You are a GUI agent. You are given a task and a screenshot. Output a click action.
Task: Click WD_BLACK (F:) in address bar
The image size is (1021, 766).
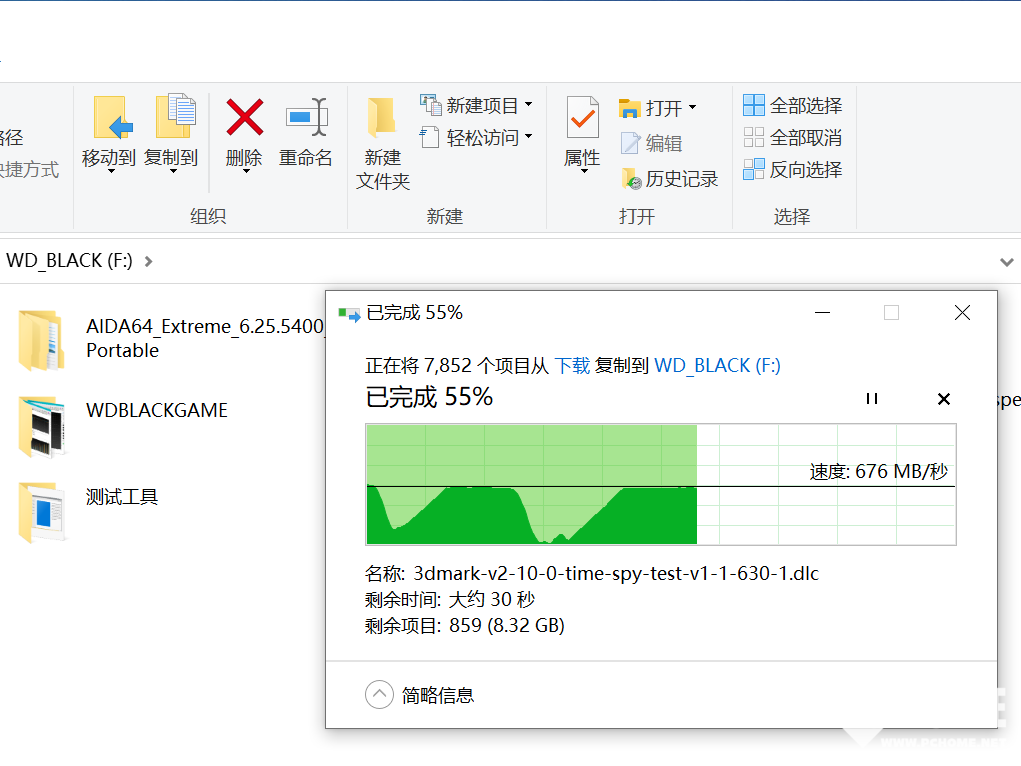70,261
